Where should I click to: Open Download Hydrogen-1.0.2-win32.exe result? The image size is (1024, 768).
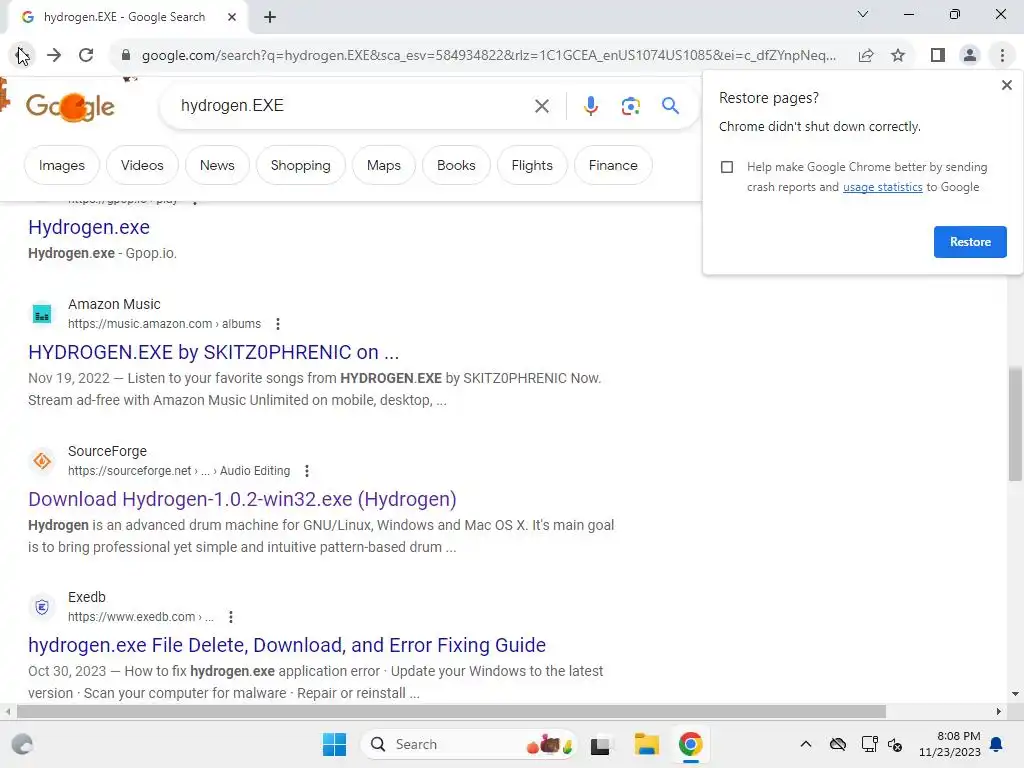coord(242,500)
